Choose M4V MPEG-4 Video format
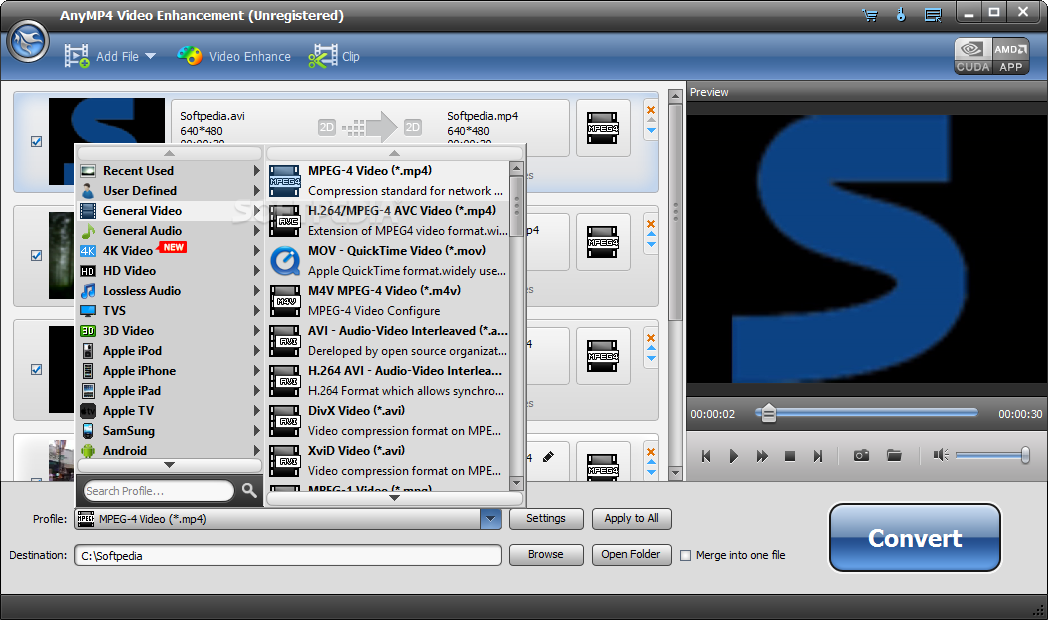 point(388,301)
